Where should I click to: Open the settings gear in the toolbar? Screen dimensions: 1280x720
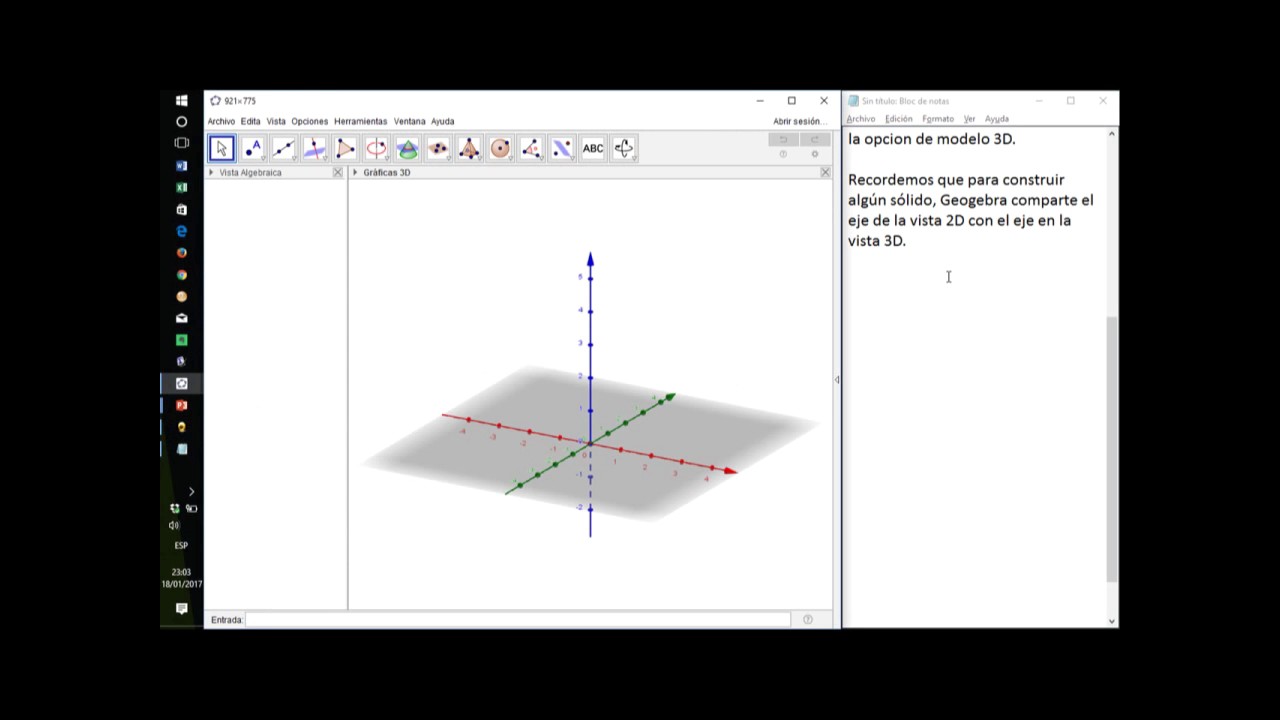pos(815,154)
